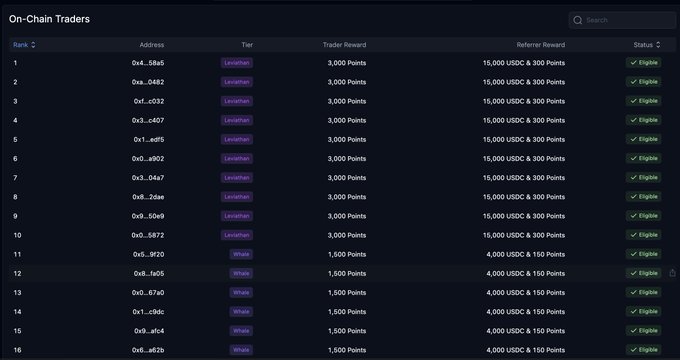Click Eligible status badge in rank 4 row
The width and height of the screenshot is (680, 360).
click(644, 120)
